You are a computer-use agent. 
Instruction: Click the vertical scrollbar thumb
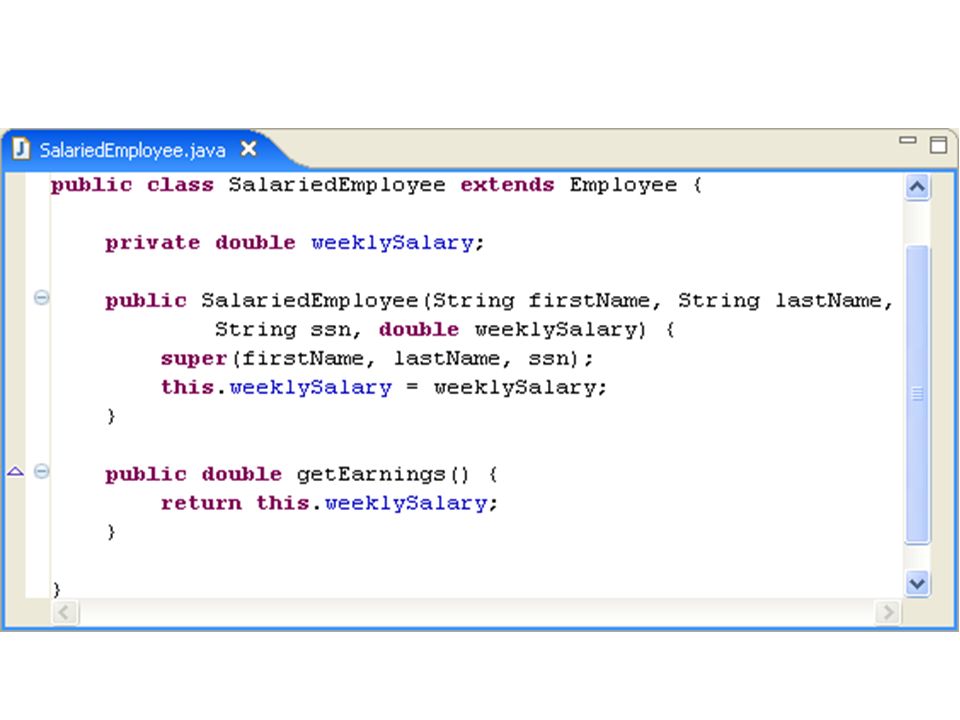(x=917, y=394)
